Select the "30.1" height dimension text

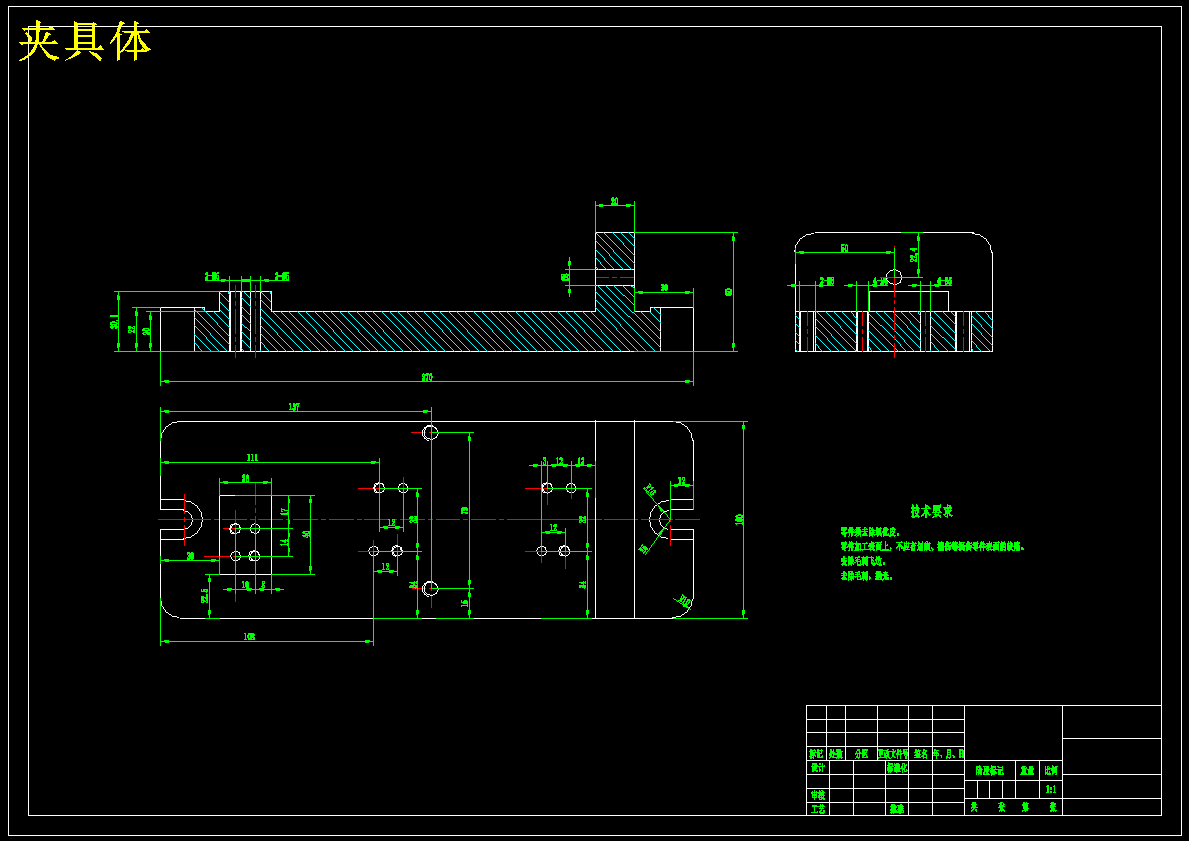click(114, 322)
